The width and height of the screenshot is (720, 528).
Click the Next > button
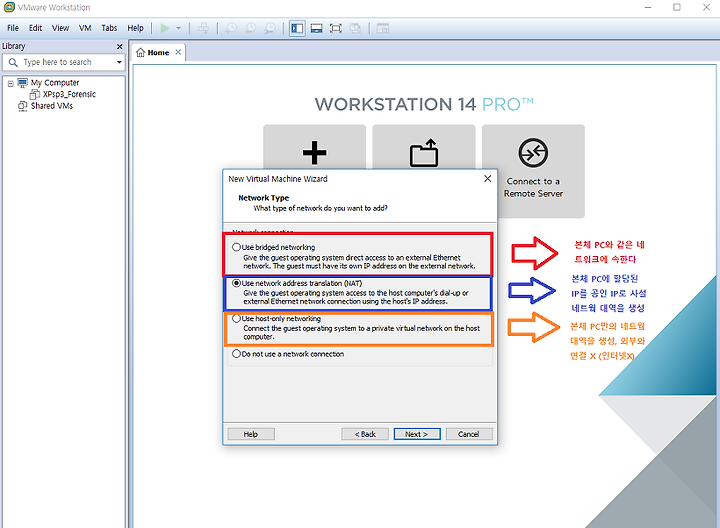[x=417, y=434]
